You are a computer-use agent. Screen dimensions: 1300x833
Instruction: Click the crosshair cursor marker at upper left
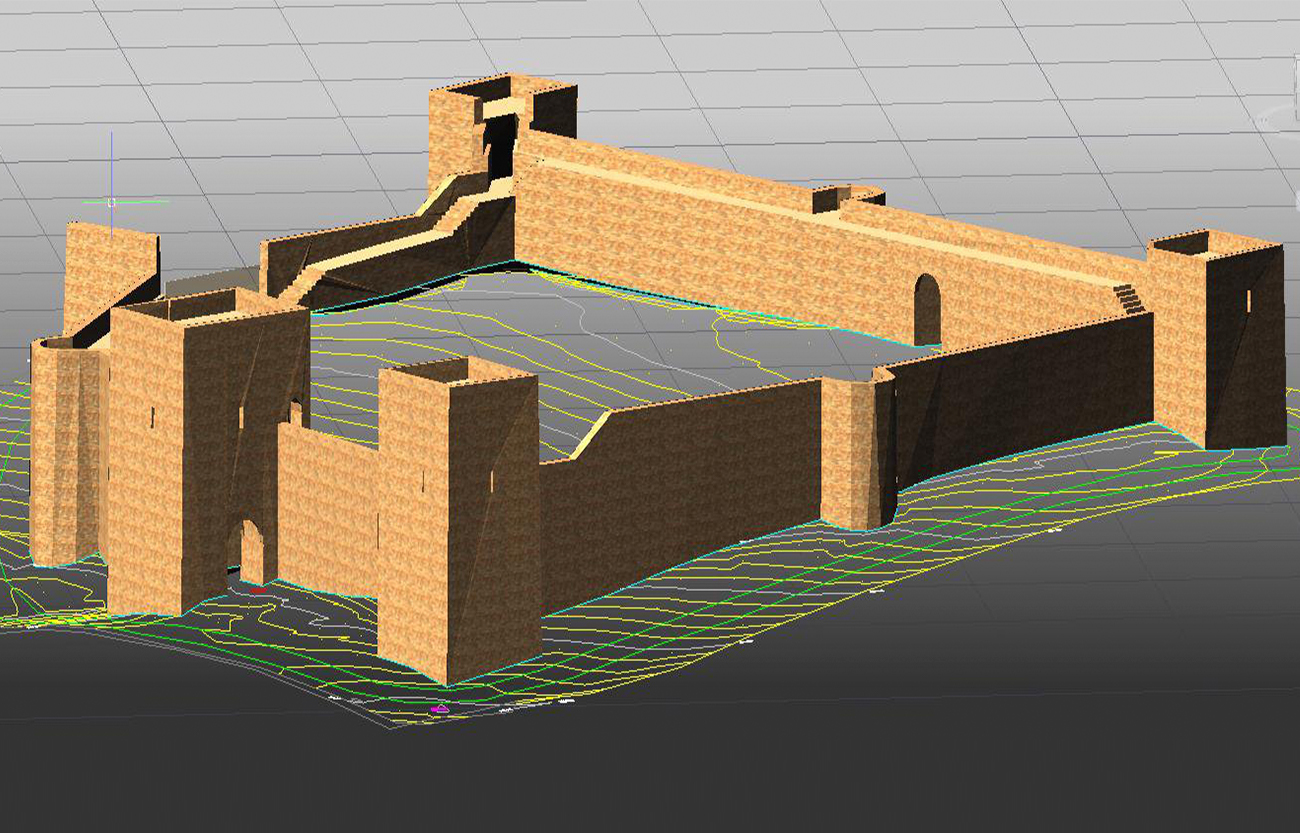click(112, 202)
